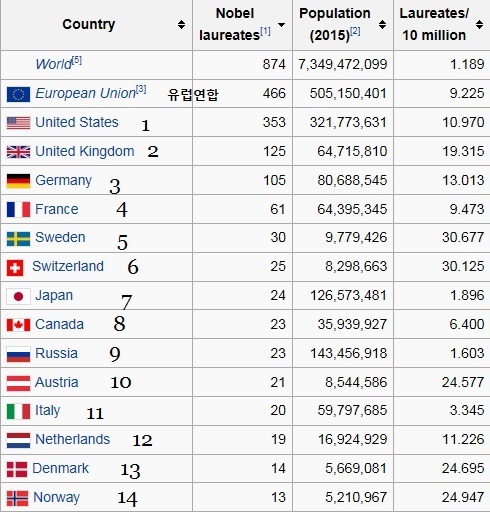
Task: Select United States laureates value 353
Action: pyautogui.click(x=274, y=122)
